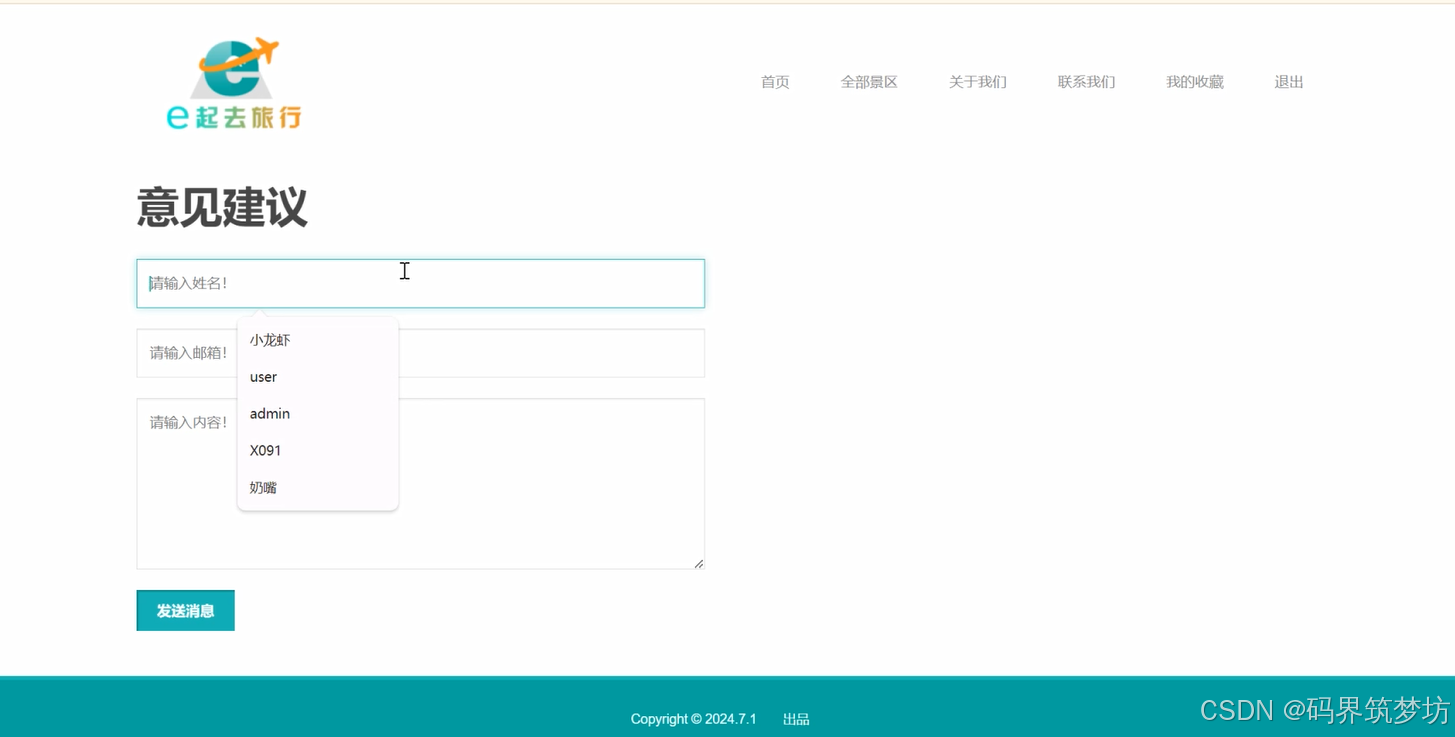
Task: Click the 意见建议 page heading
Action: (222, 207)
